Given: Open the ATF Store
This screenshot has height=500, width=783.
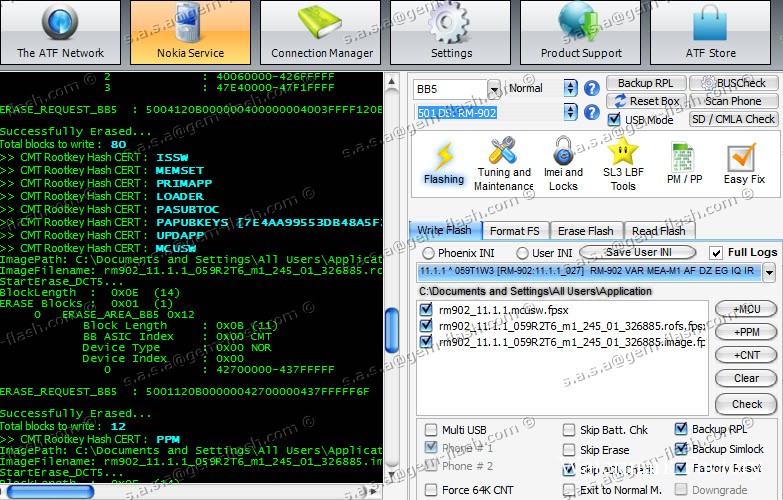Looking at the screenshot, I should 710,32.
